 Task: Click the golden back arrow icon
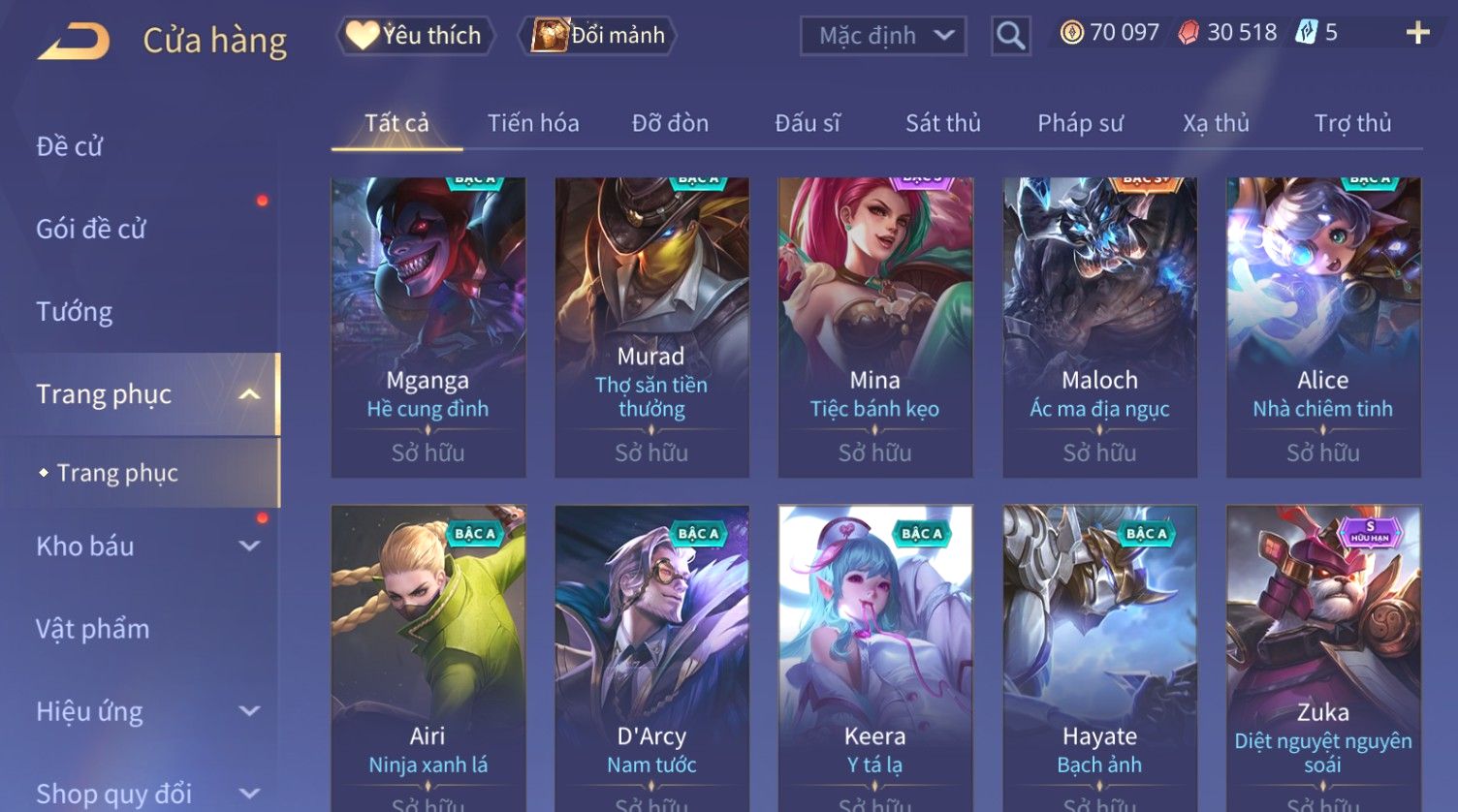pos(74,41)
